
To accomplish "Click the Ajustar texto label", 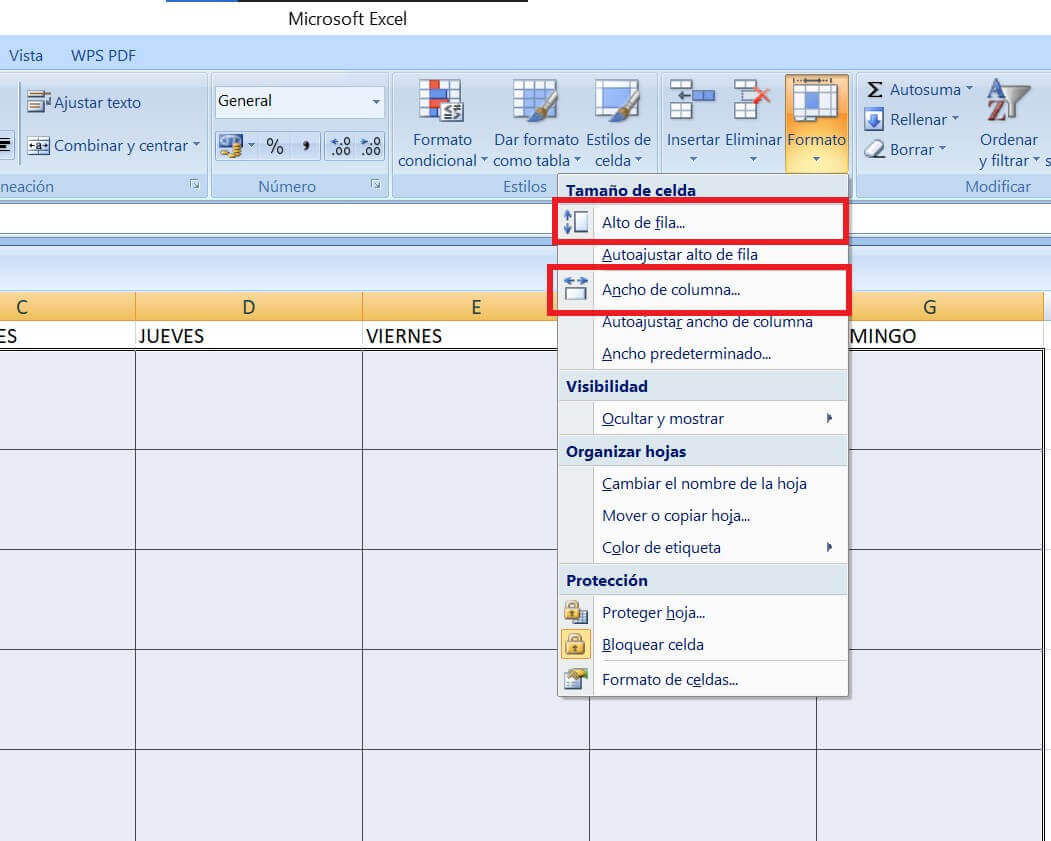I will [98, 103].
